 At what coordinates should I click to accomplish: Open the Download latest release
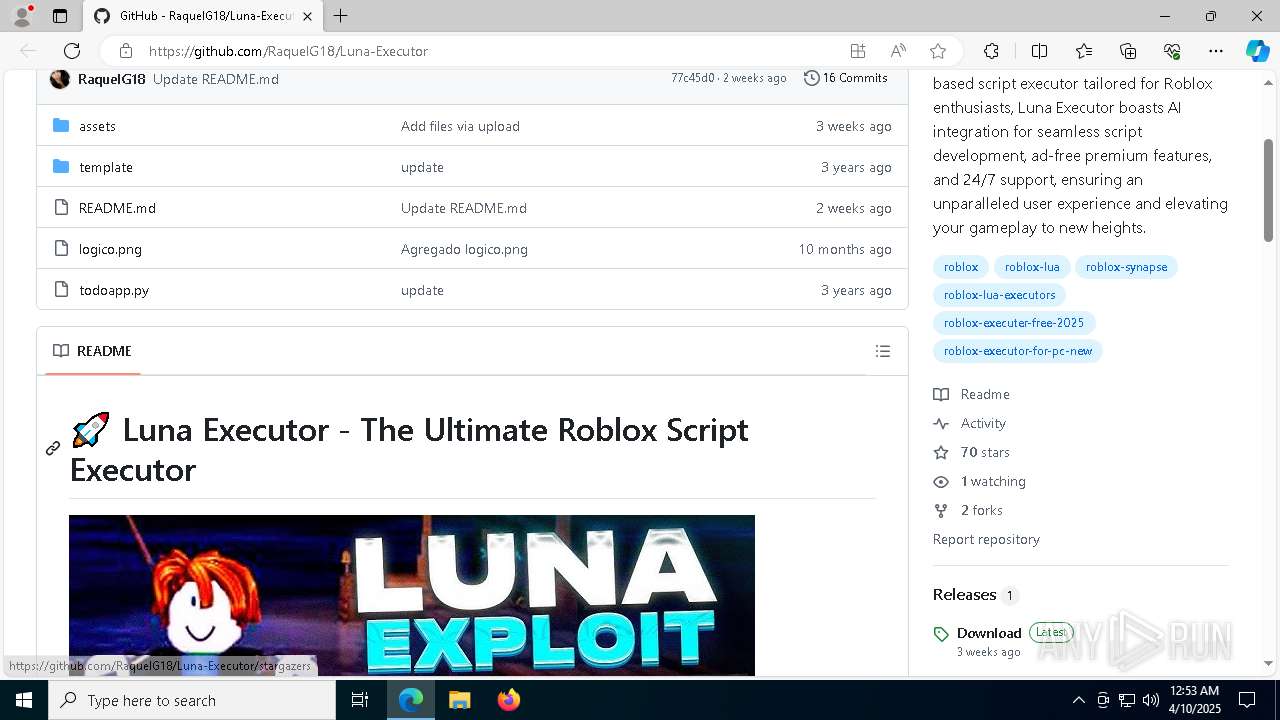coord(989,633)
